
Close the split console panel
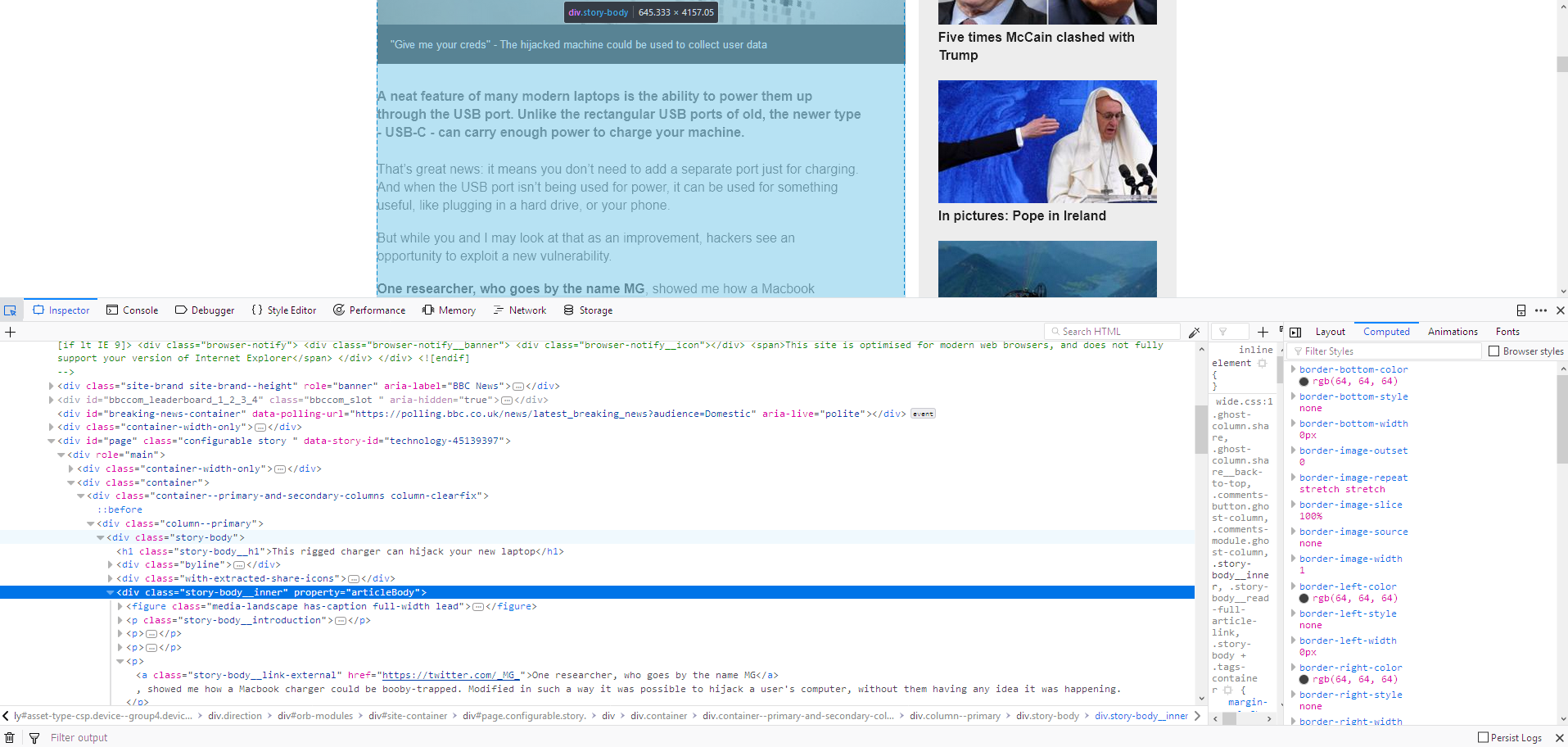point(1559,738)
